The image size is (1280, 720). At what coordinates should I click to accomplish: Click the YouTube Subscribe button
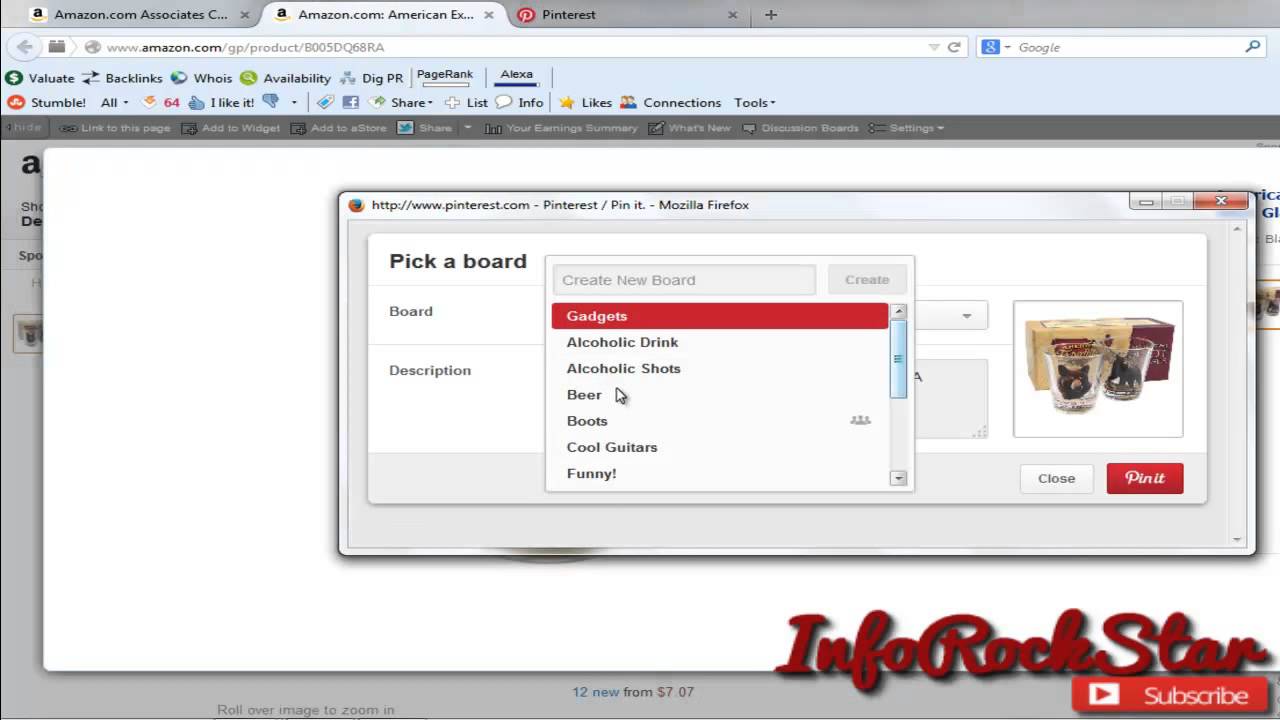tap(1170, 695)
